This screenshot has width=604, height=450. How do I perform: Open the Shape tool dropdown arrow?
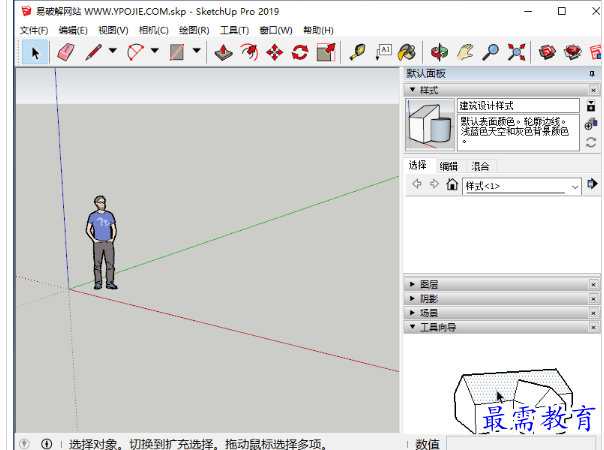[197, 50]
